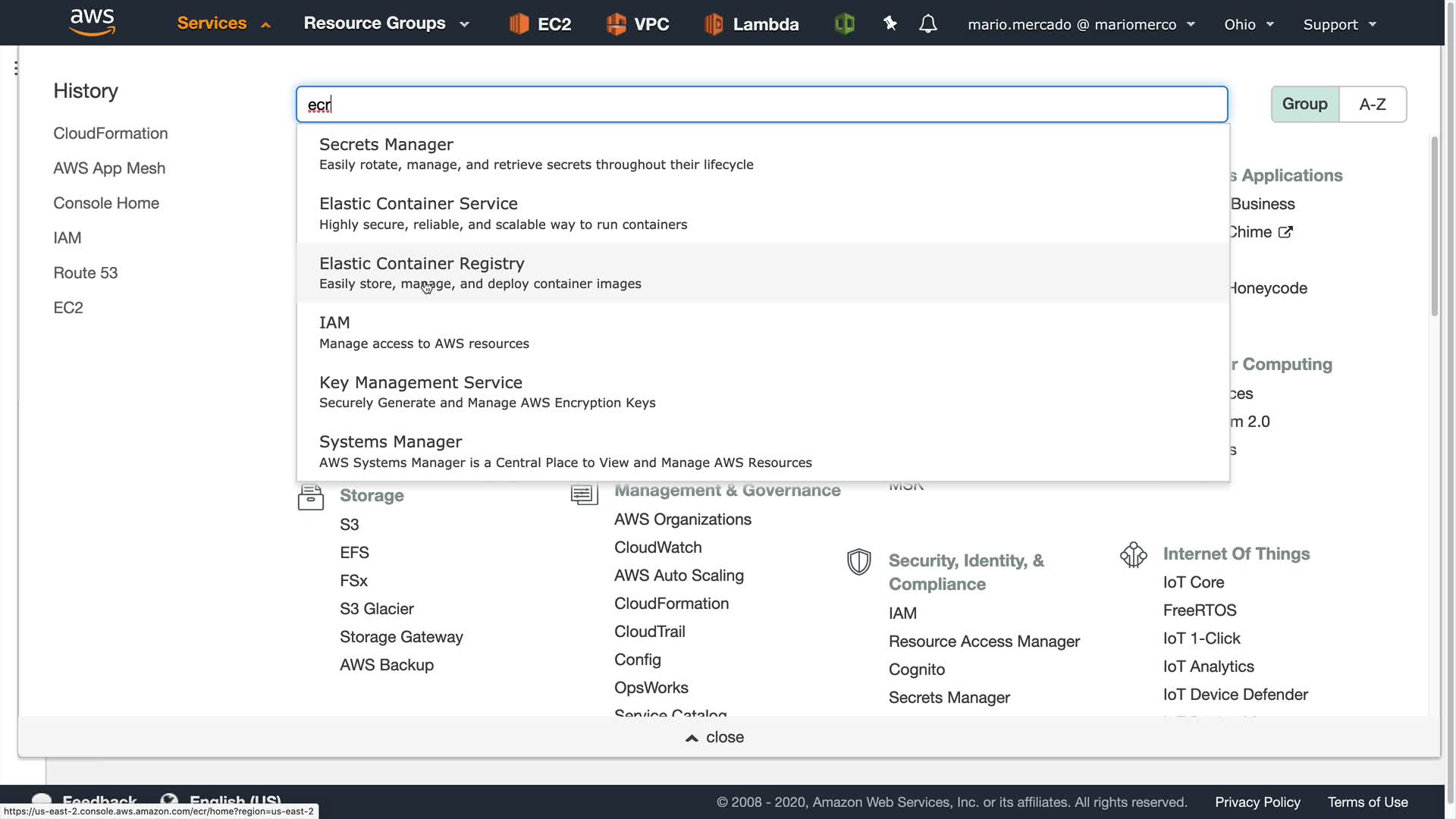Open the Lambda shortcut icon
Viewport: 1456px width, 819px height.
(x=714, y=24)
